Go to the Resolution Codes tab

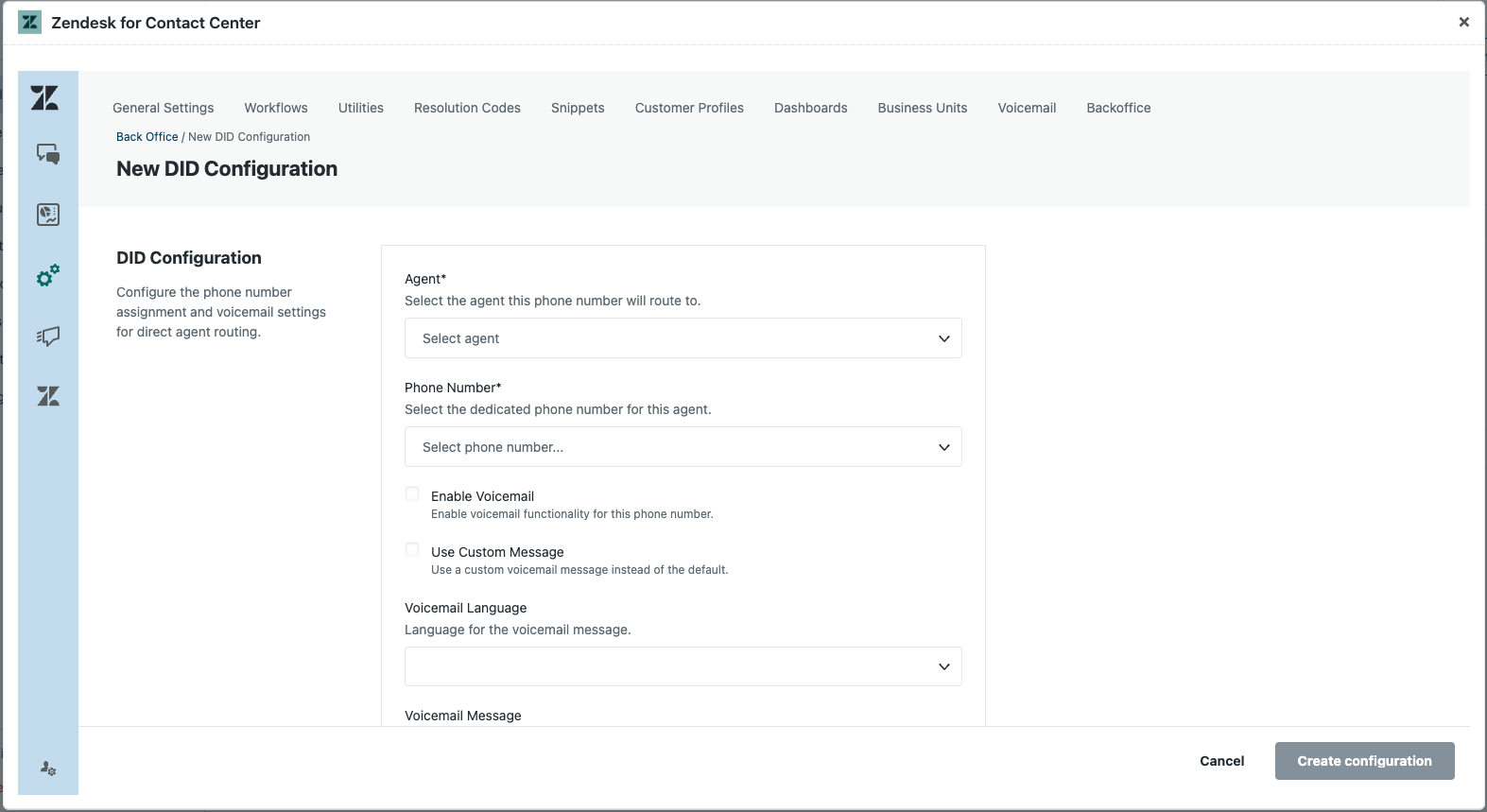[467, 108]
